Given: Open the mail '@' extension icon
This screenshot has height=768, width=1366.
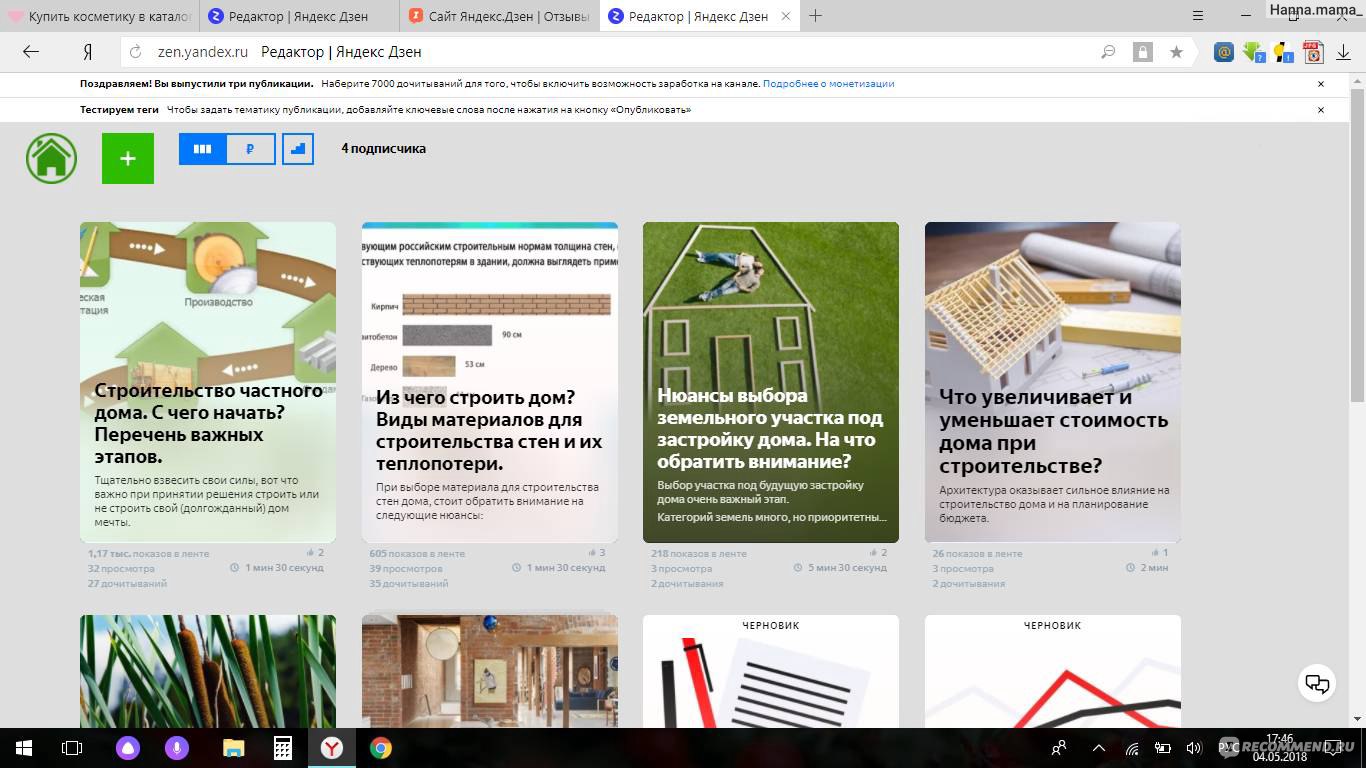Looking at the screenshot, I should [x=1223, y=52].
